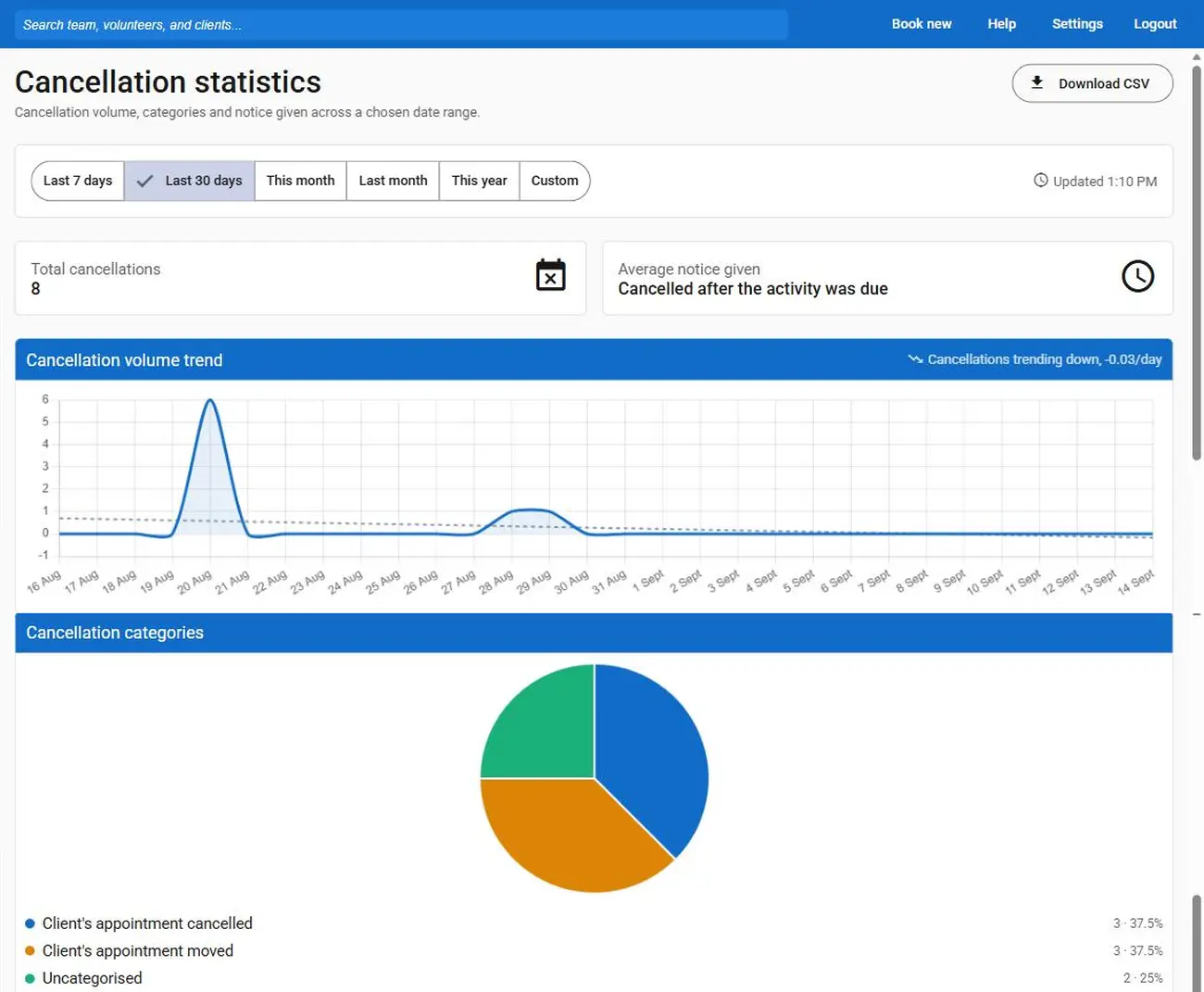Viewport: 1204px width, 992px height.
Task: Click the clock icon in Average notice card
Action: (1137, 276)
